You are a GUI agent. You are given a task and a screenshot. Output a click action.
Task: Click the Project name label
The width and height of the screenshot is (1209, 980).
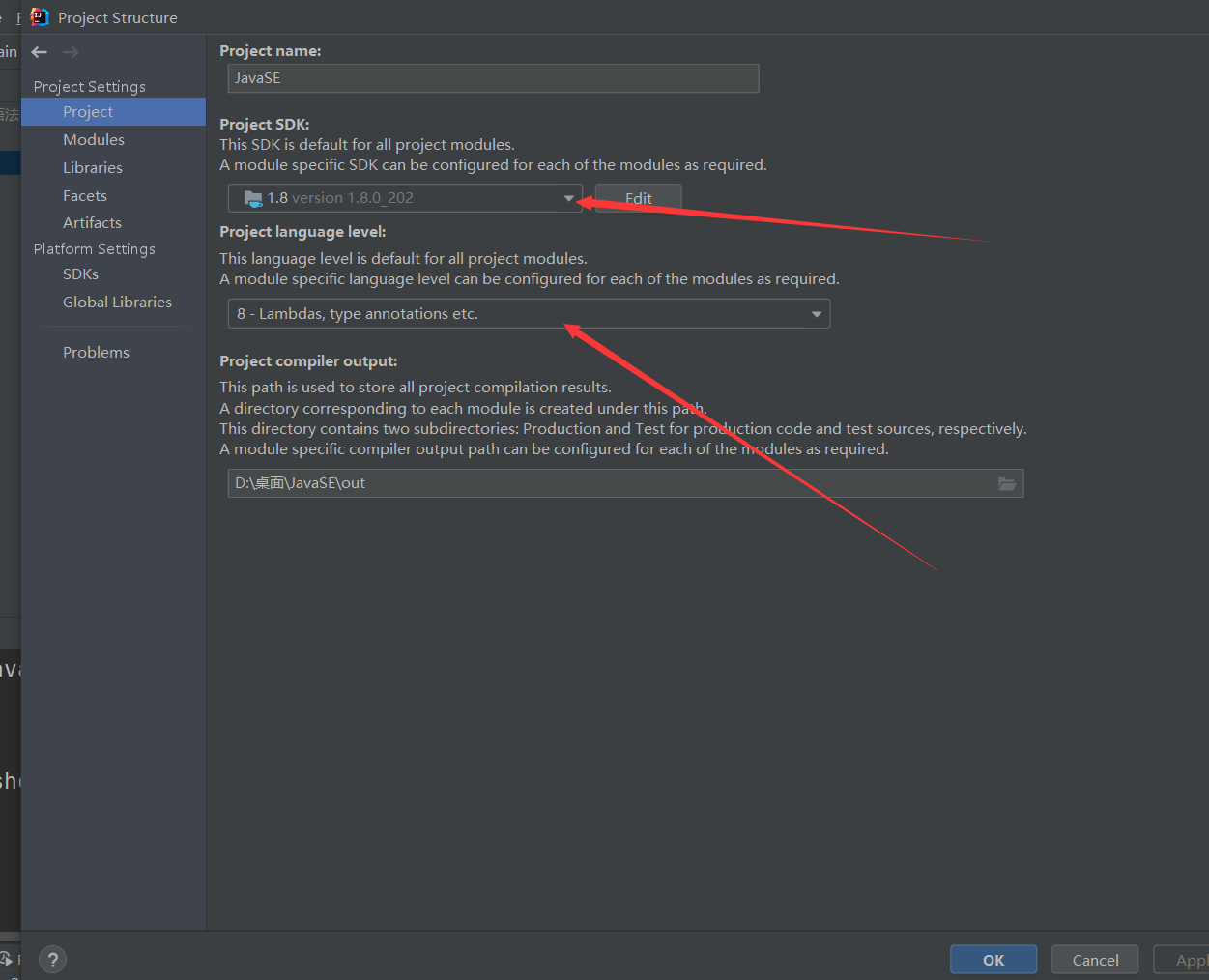(271, 51)
